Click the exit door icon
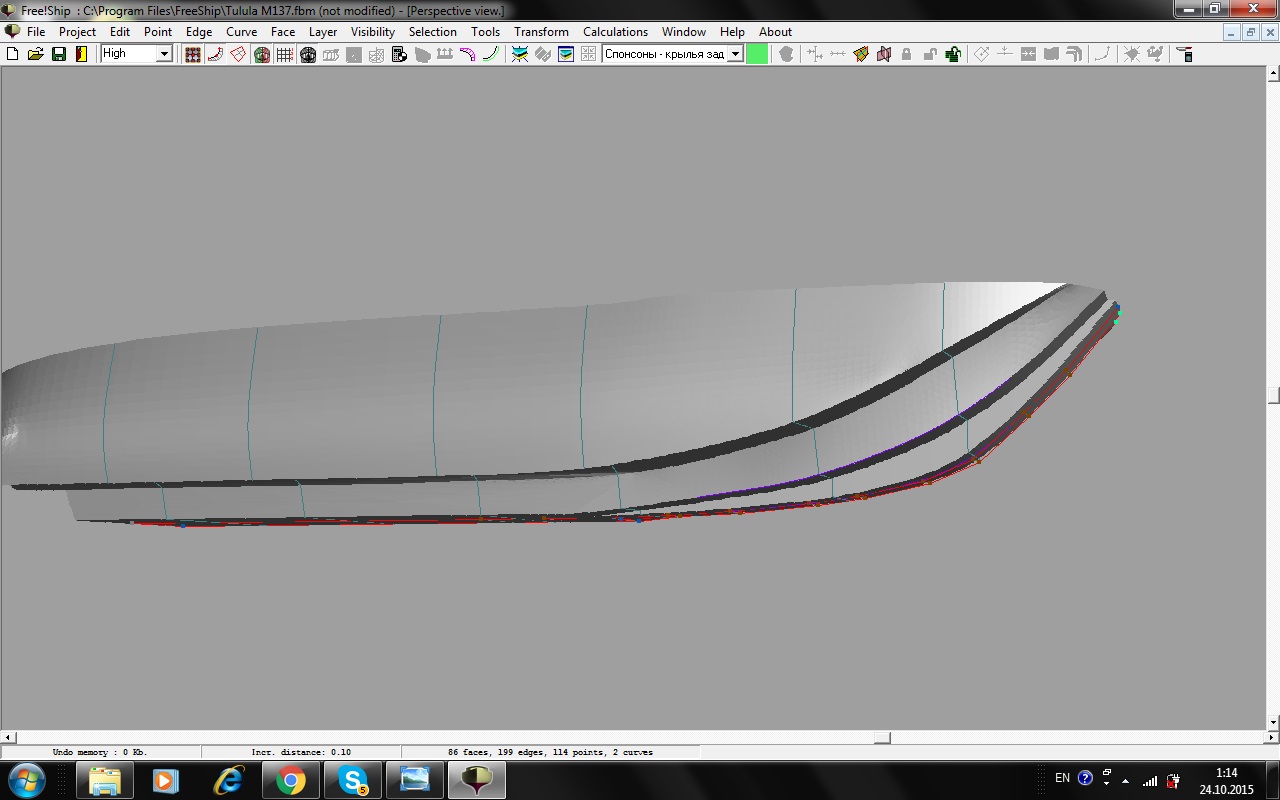This screenshot has width=1280, height=800. [82, 54]
